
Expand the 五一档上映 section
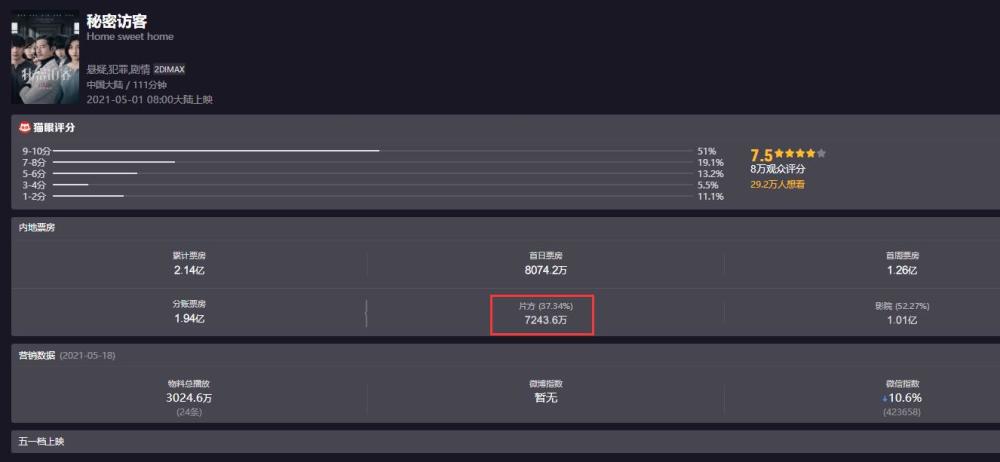42,441
